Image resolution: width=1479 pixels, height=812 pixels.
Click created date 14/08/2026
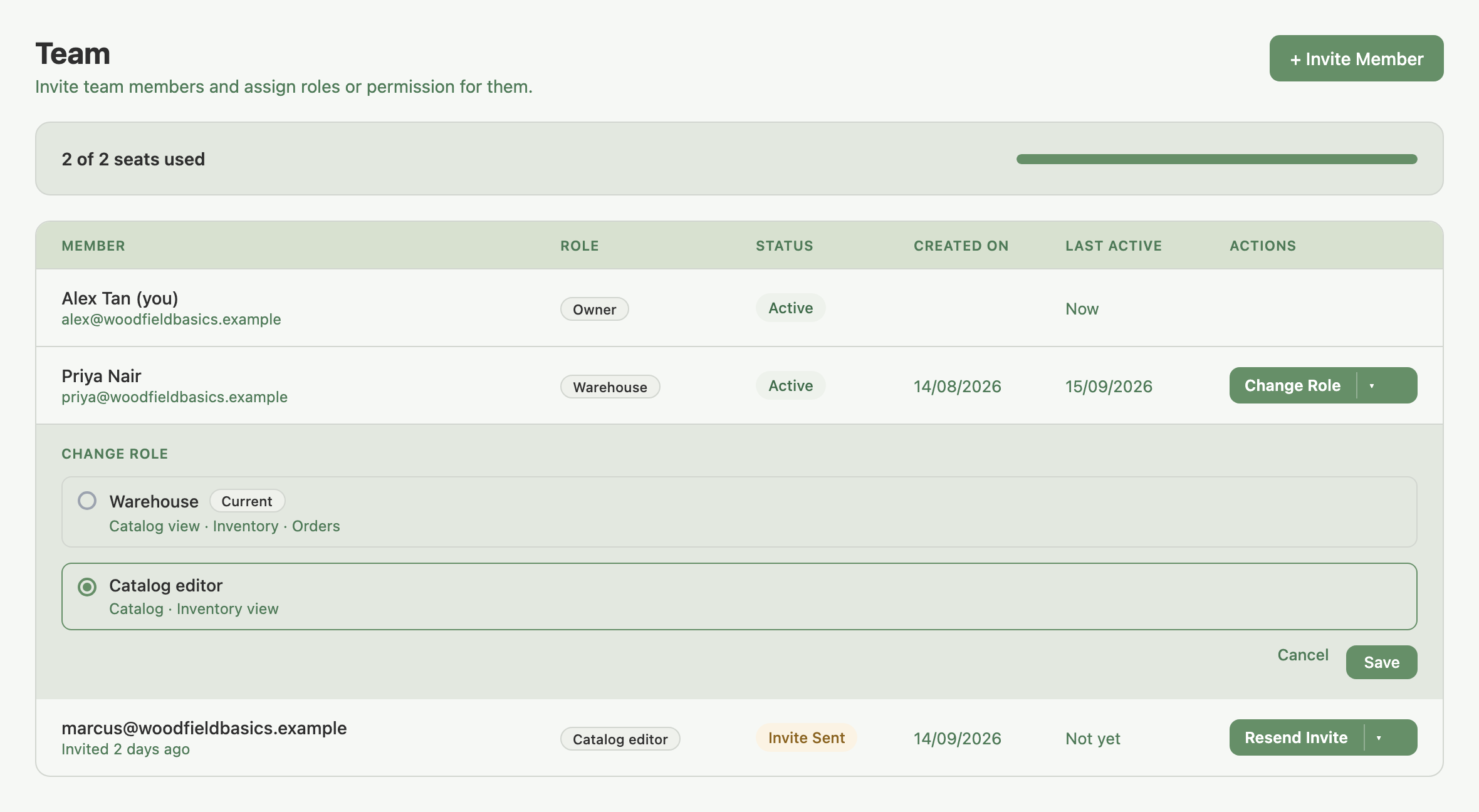point(957,387)
